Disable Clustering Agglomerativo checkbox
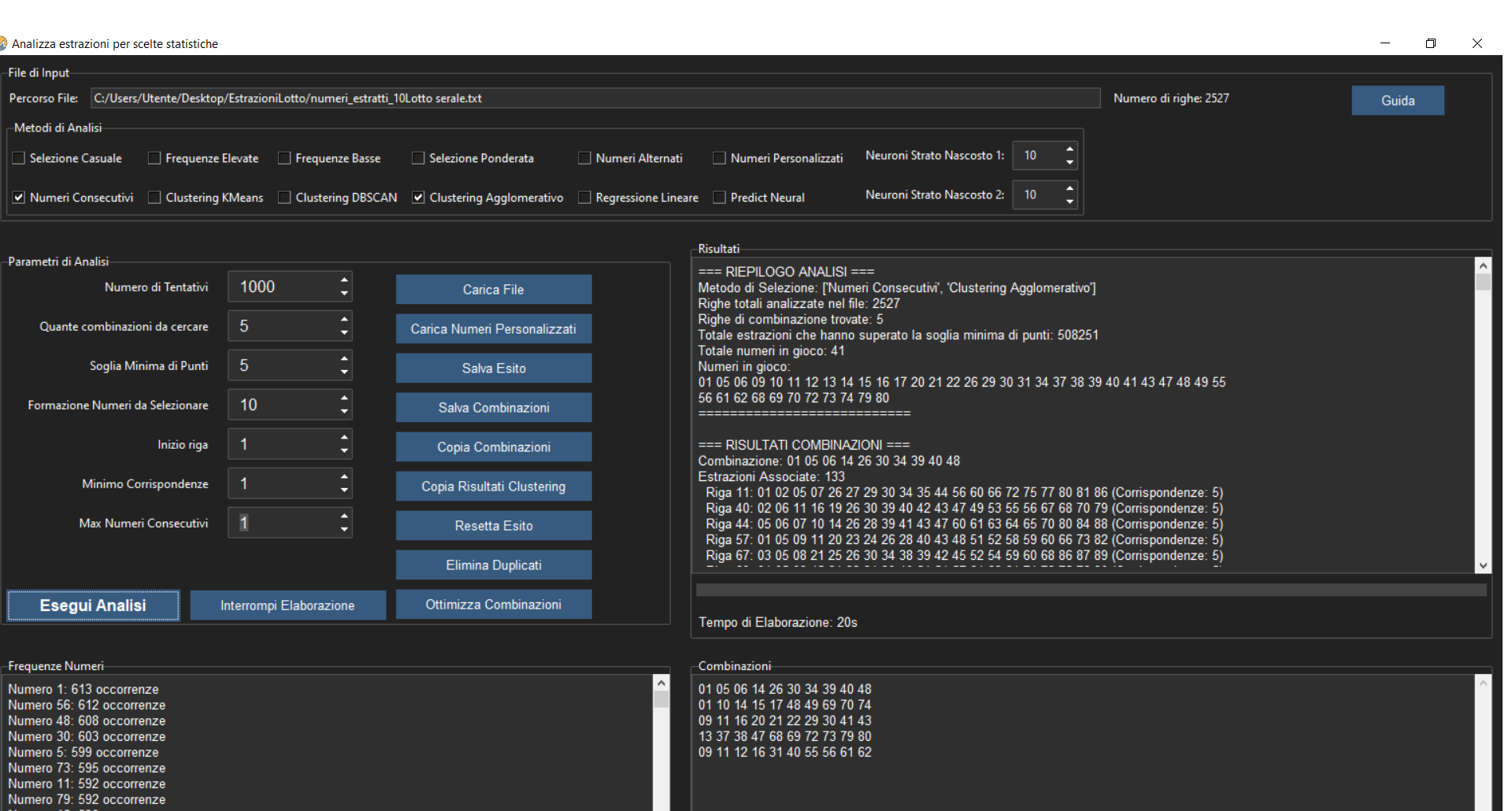This screenshot has height=811, width=1512. tap(419, 198)
